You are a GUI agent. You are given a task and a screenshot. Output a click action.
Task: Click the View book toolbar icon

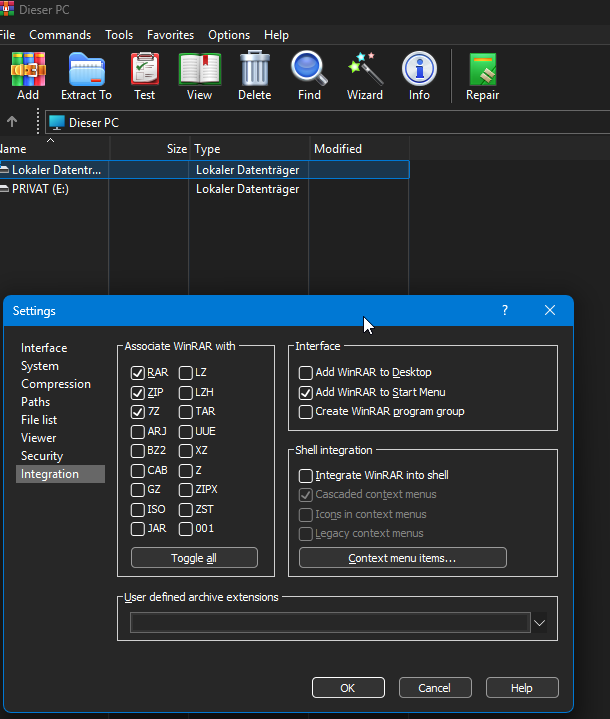[200, 69]
